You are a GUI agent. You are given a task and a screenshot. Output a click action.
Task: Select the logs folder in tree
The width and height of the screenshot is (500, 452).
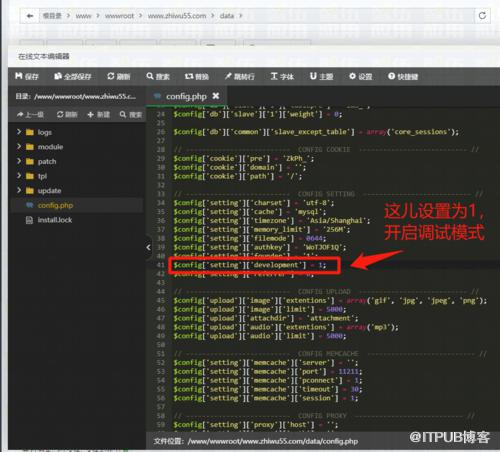tap(44, 132)
